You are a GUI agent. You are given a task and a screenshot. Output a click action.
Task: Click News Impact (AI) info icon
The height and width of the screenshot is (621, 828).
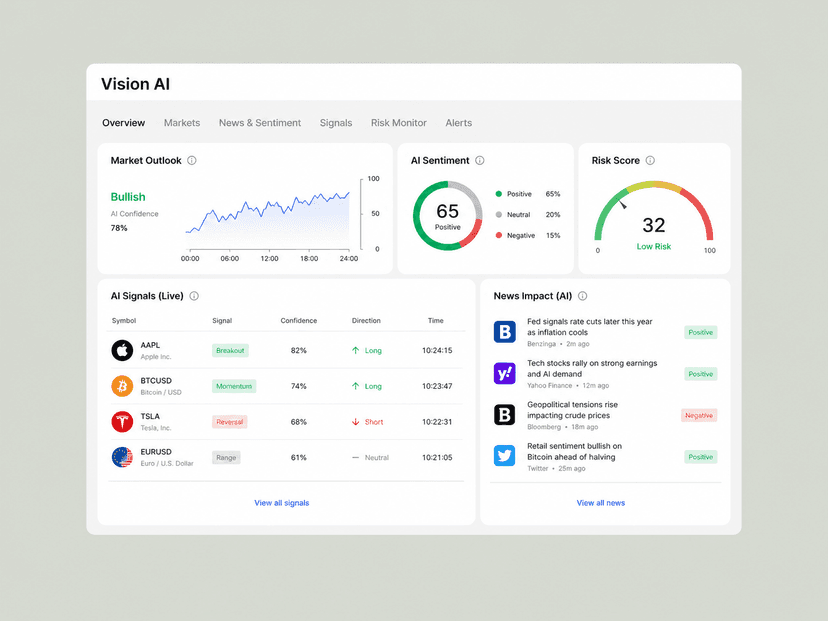coord(582,296)
